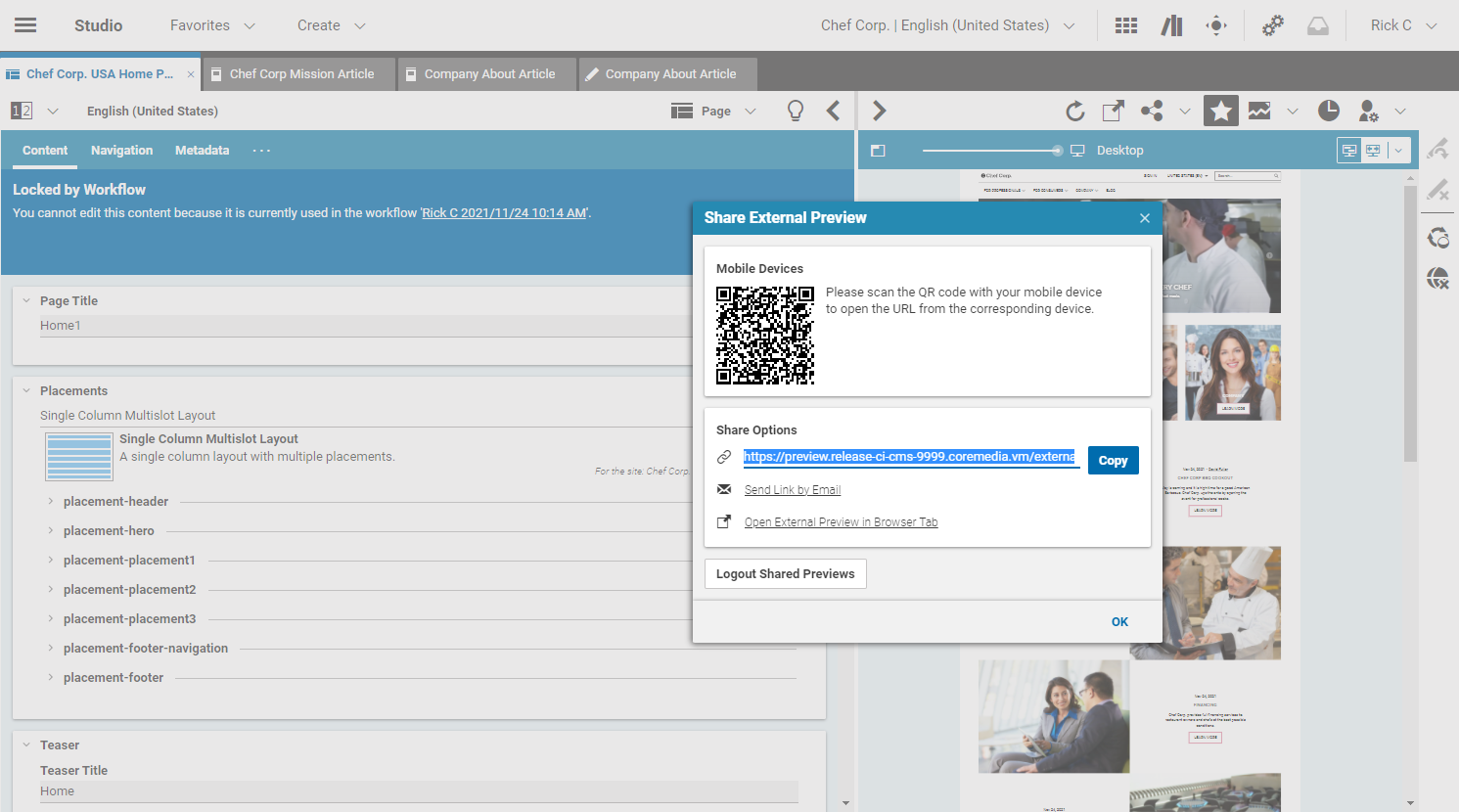
Task: Open the Rick C user menu
Action: point(1403,25)
